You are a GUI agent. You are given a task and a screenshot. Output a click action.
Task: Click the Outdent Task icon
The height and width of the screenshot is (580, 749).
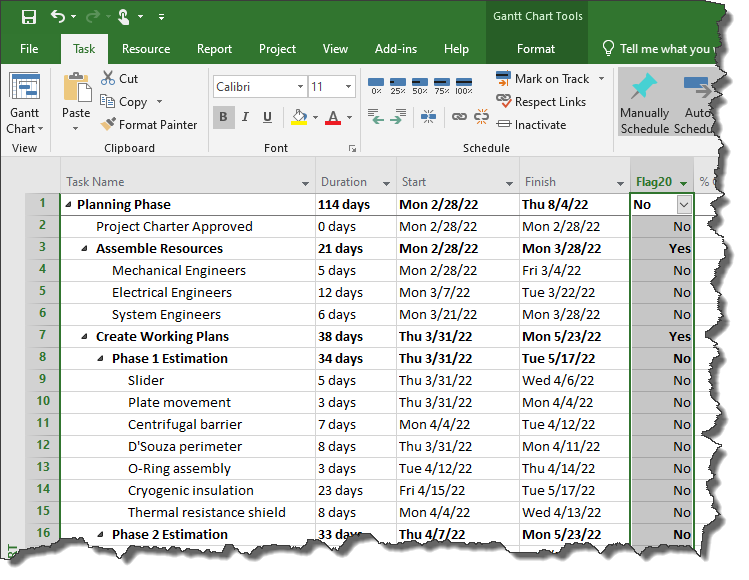[376, 117]
